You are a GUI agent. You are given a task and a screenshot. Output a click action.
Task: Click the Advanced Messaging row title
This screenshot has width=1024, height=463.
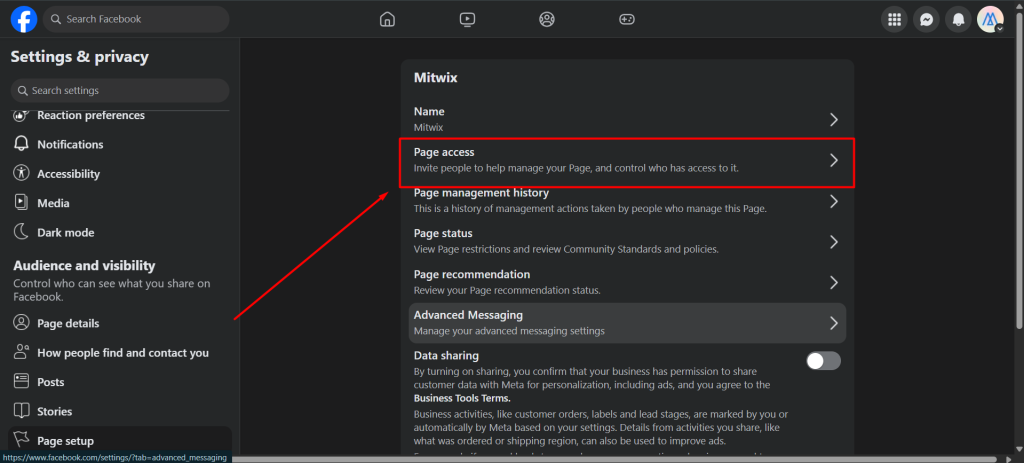(x=468, y=315)
